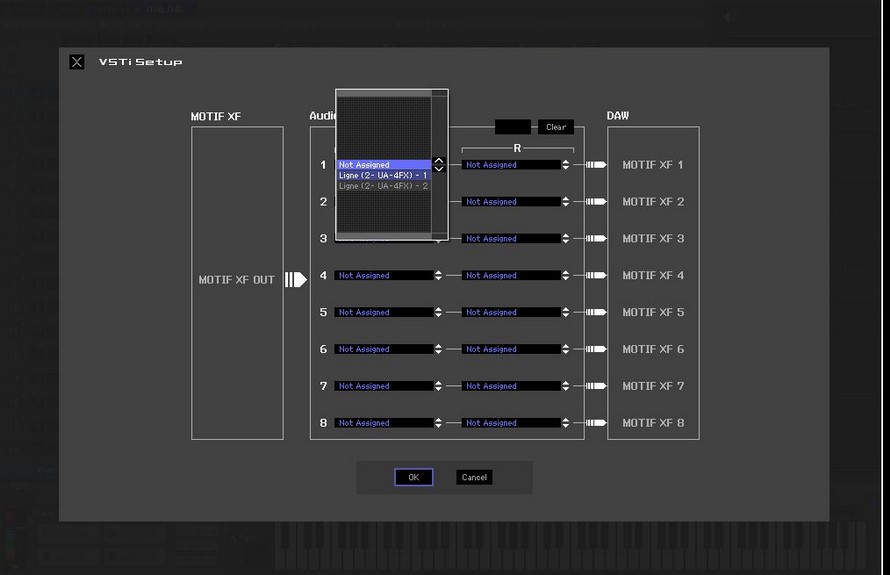Viewport: 890px width, 575px height.
Task: Expand row 8 right channel dropdown
Action: pos(566,423)
